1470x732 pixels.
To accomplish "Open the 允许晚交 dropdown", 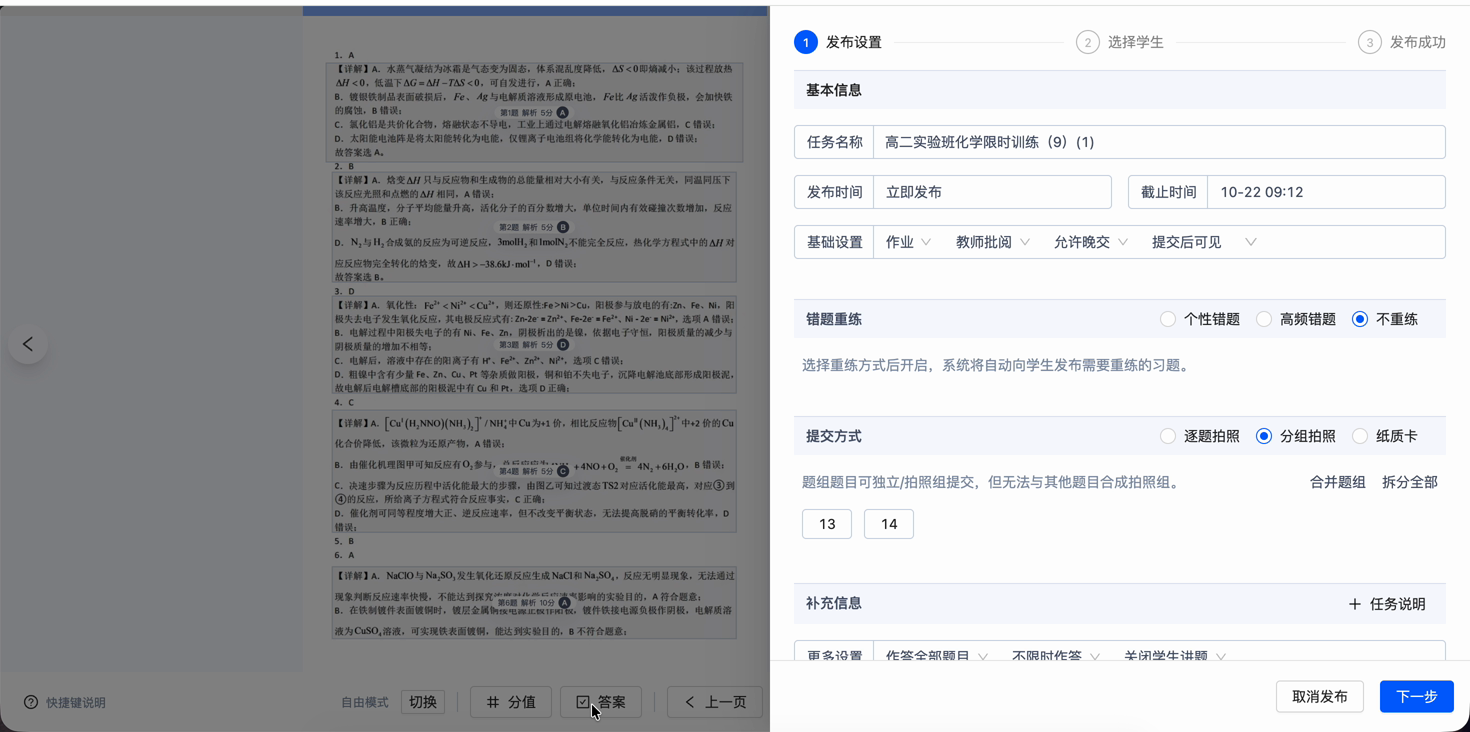I will coord(1091,242).
